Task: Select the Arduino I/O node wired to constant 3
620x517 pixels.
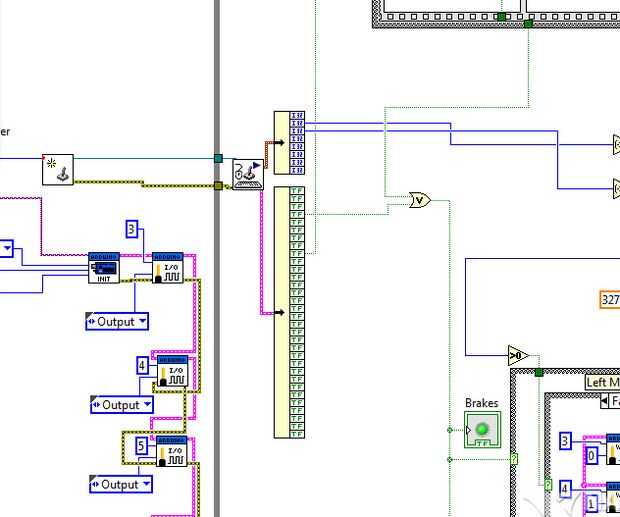Action: click(x=168, y=268)
